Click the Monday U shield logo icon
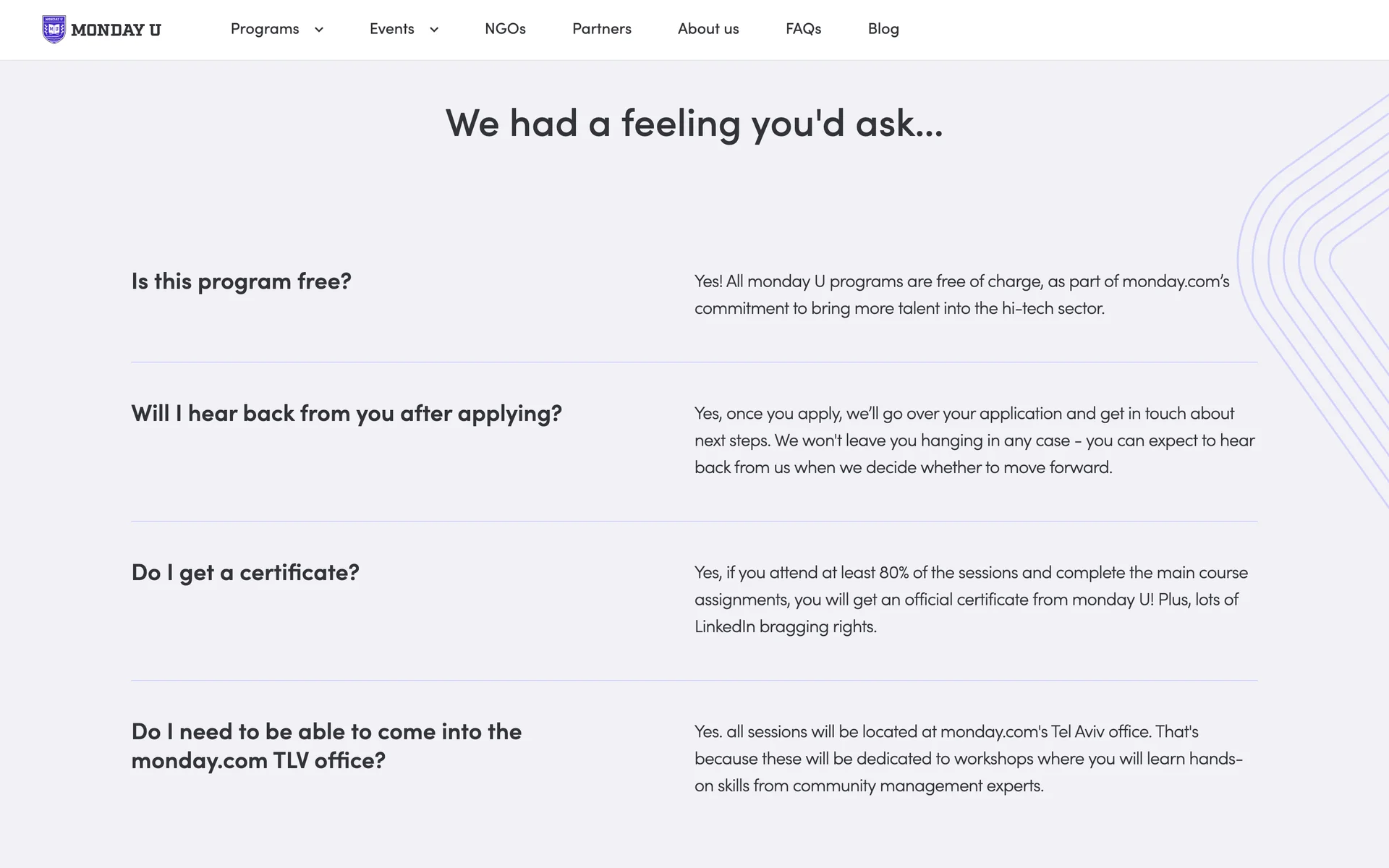The height and width of the screenshot is (868, 1389). [x=54, y=30]
